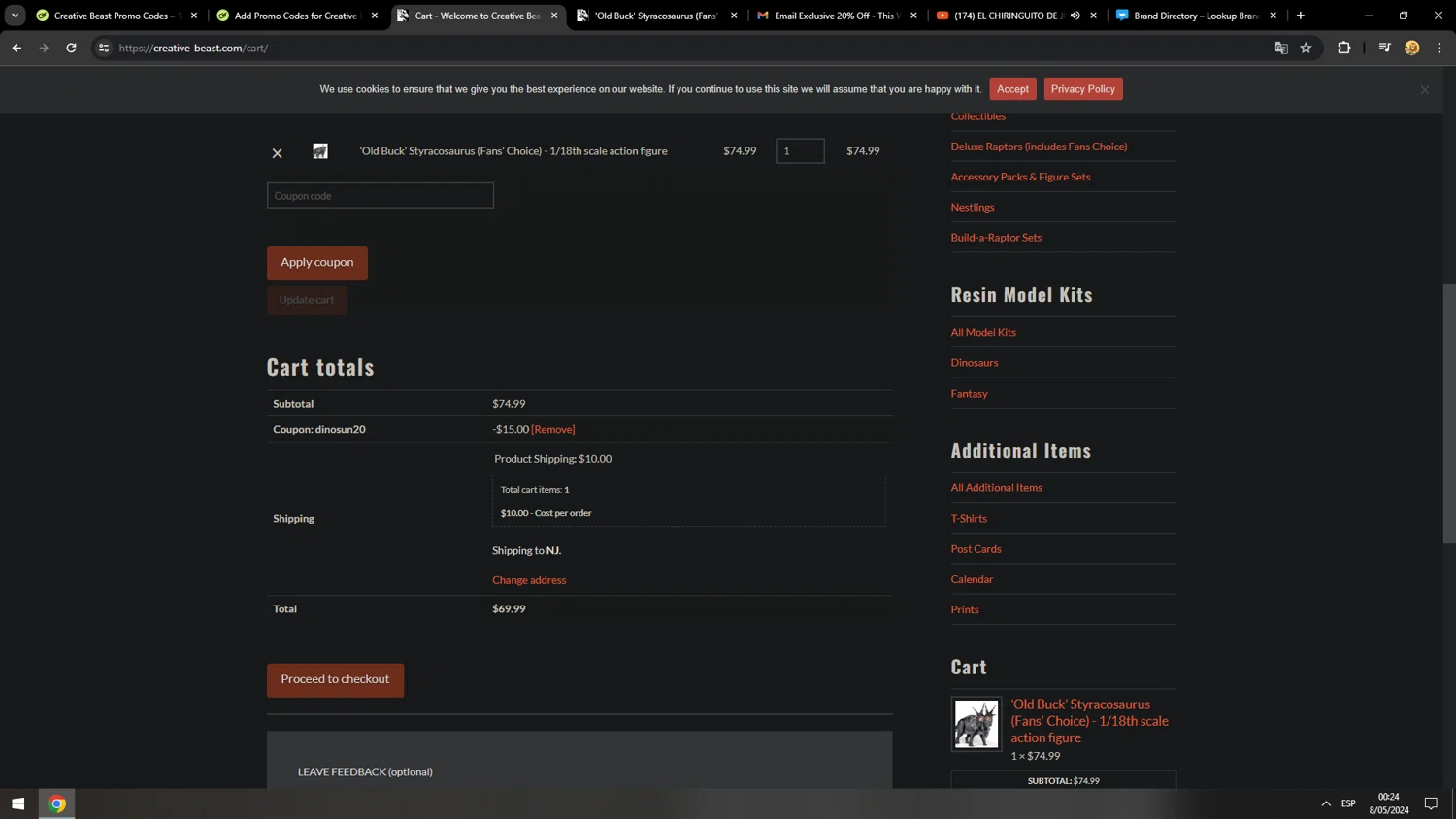Bookmark this page with the star icon
Screen dimensions: 1456x819
[x=1307, y=48]
